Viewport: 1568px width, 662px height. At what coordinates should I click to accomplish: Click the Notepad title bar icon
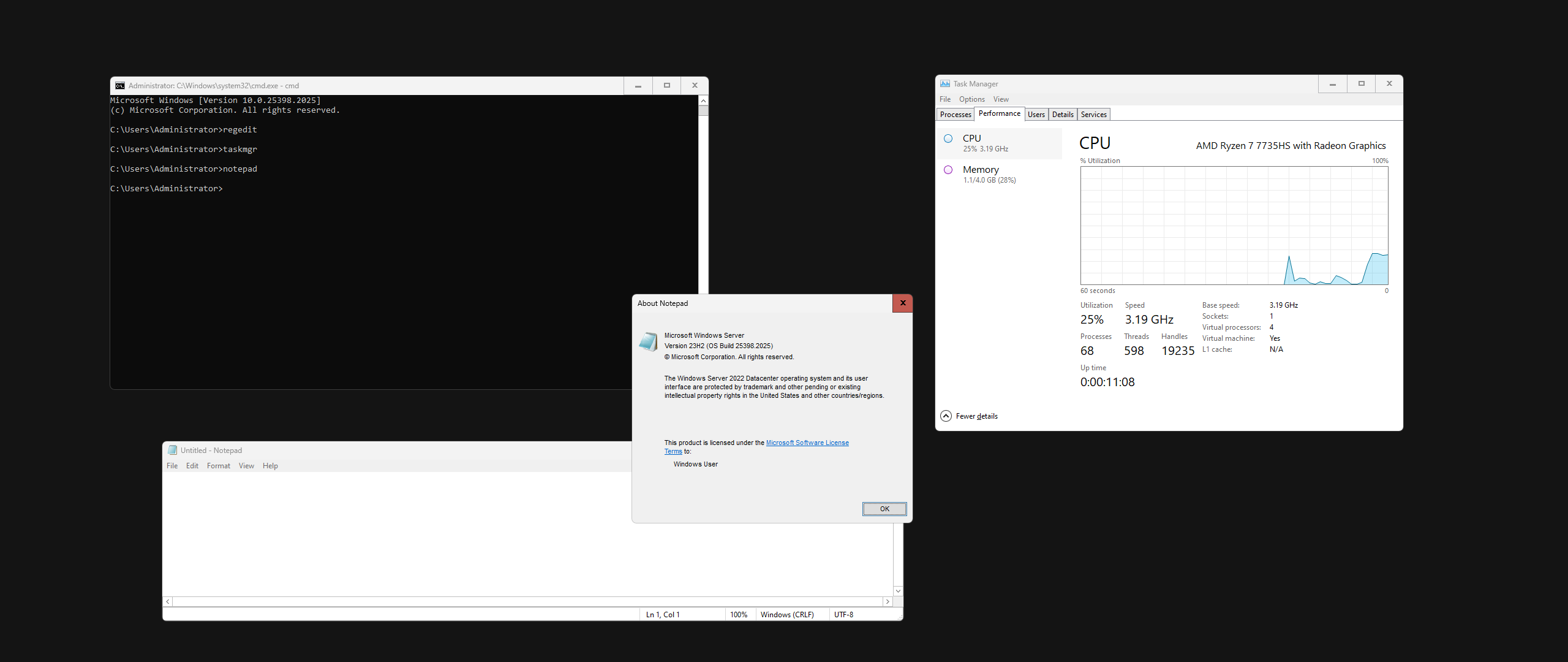coord(172,451)
